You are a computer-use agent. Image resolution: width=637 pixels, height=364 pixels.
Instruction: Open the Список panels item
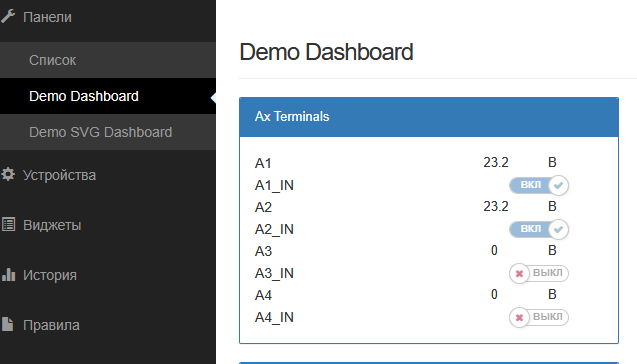pyautogui.click(x=108, y=60)
